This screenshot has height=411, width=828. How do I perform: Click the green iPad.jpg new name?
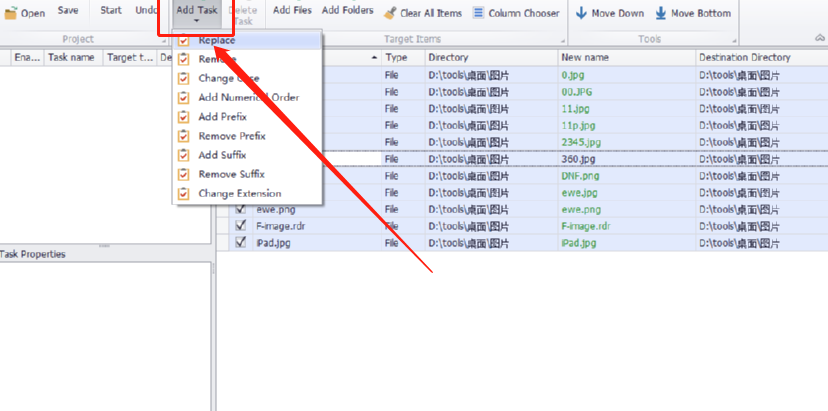(579, 243)
